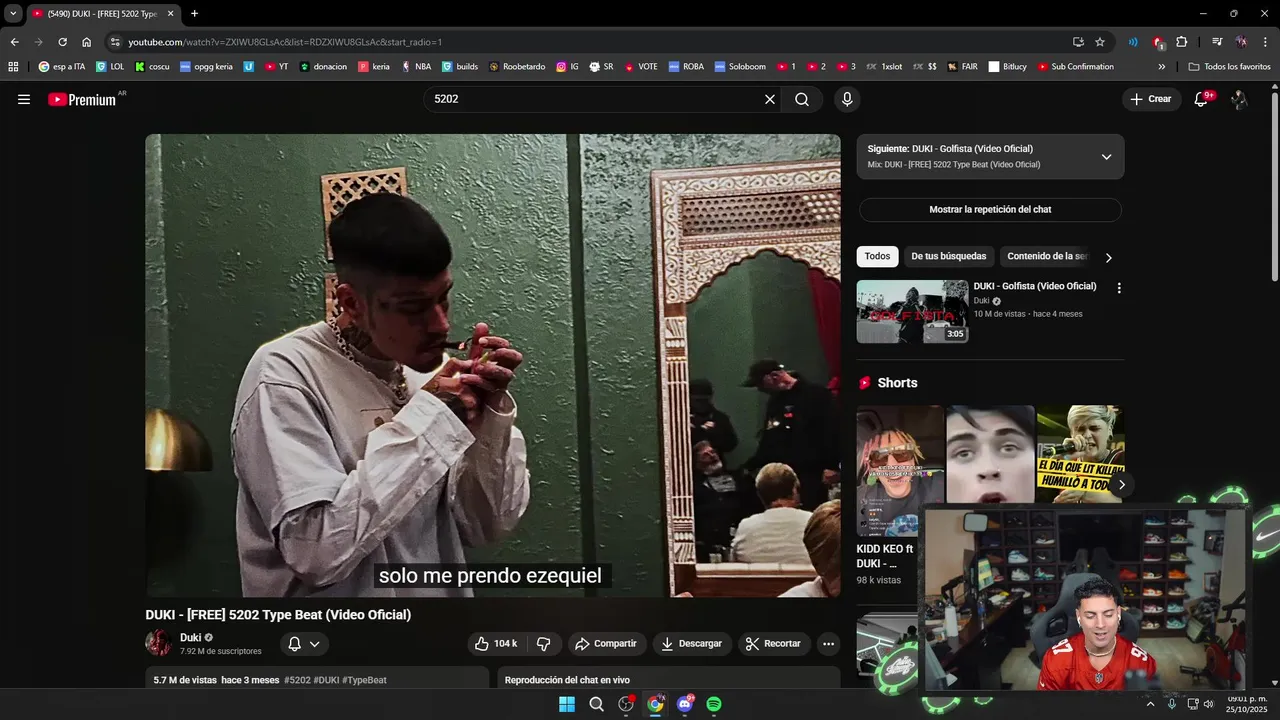The image size is (1280, 720).
Task: Open Spotify from the taskbar
Action: [x=714, y=704]
